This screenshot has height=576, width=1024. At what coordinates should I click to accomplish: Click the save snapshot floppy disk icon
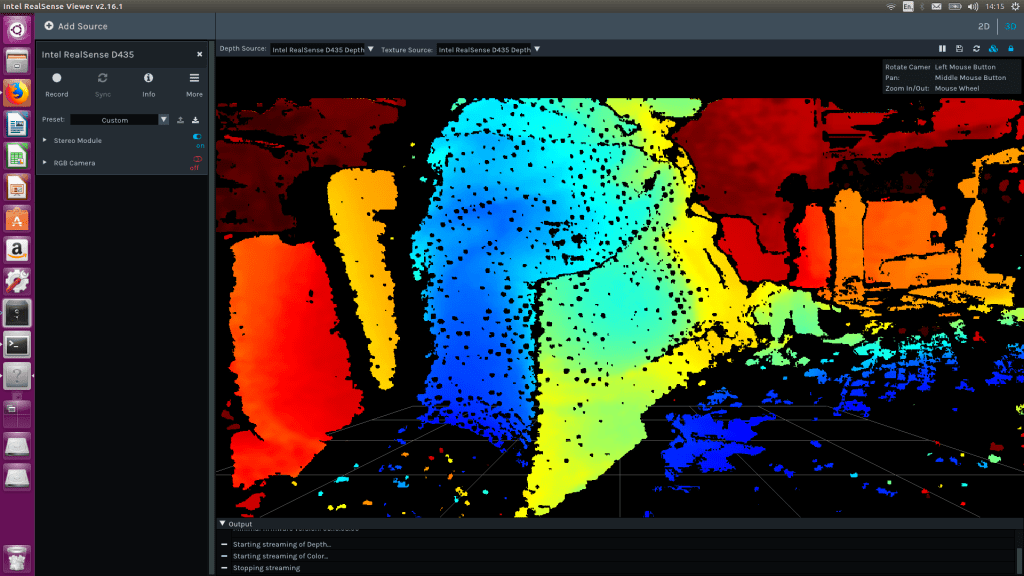pyautogui.click(x=959, y=48)
